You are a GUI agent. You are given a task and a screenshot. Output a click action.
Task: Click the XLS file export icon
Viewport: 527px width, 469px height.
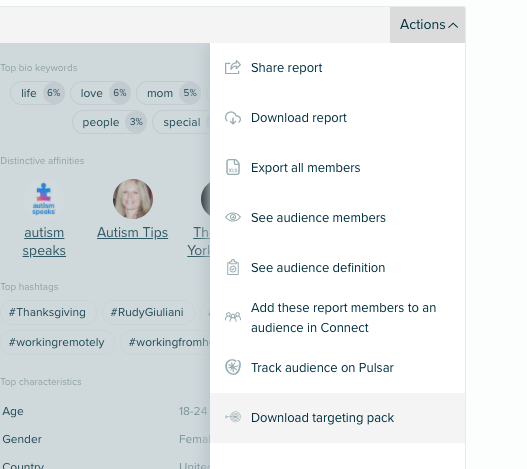click(x=233, y=167)
